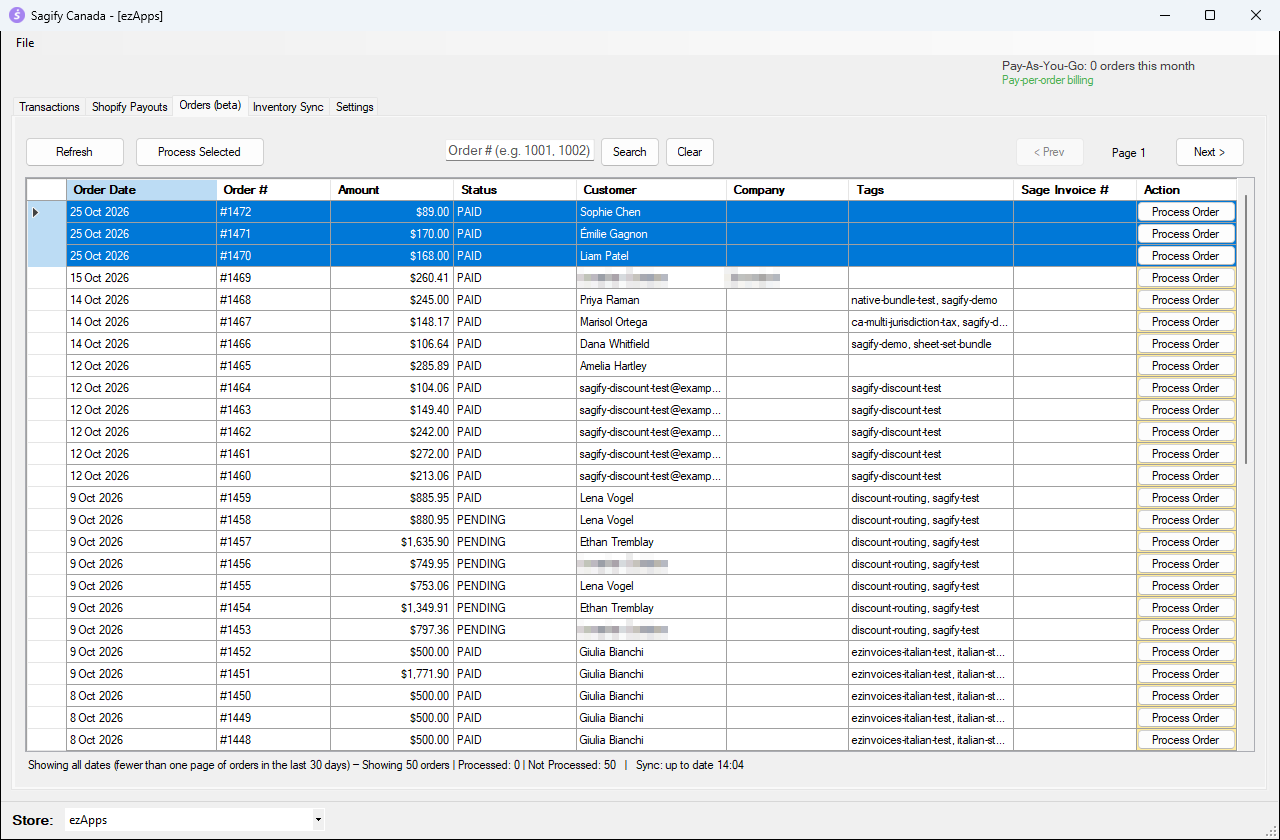This screenshot has width=1280, height=840.
Task: Process Order for order #1451
Action: tap(1186, 674)
